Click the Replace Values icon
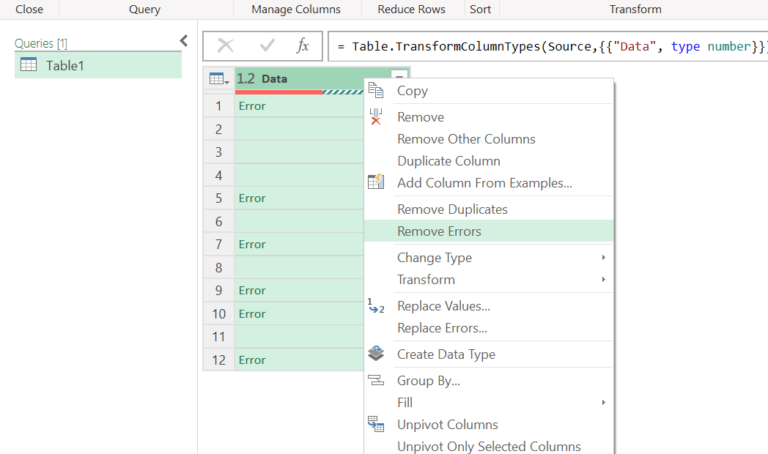This screenshot has height=454, width=768. tap(376, 306)
